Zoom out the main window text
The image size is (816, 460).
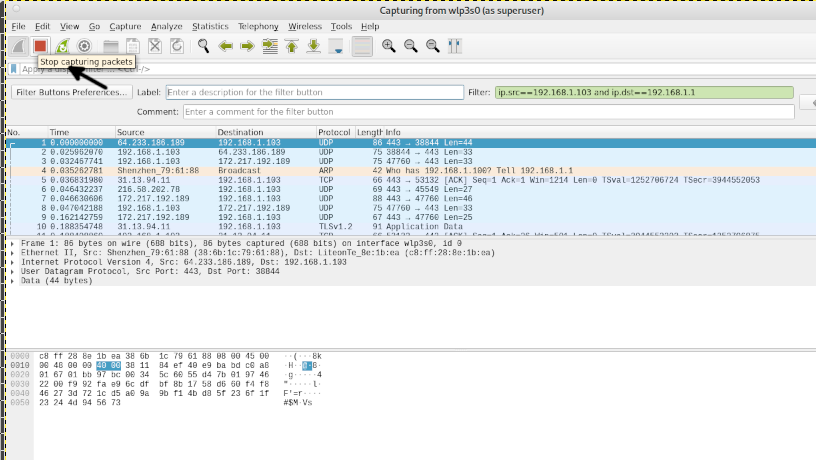click(x=411, y=46)
